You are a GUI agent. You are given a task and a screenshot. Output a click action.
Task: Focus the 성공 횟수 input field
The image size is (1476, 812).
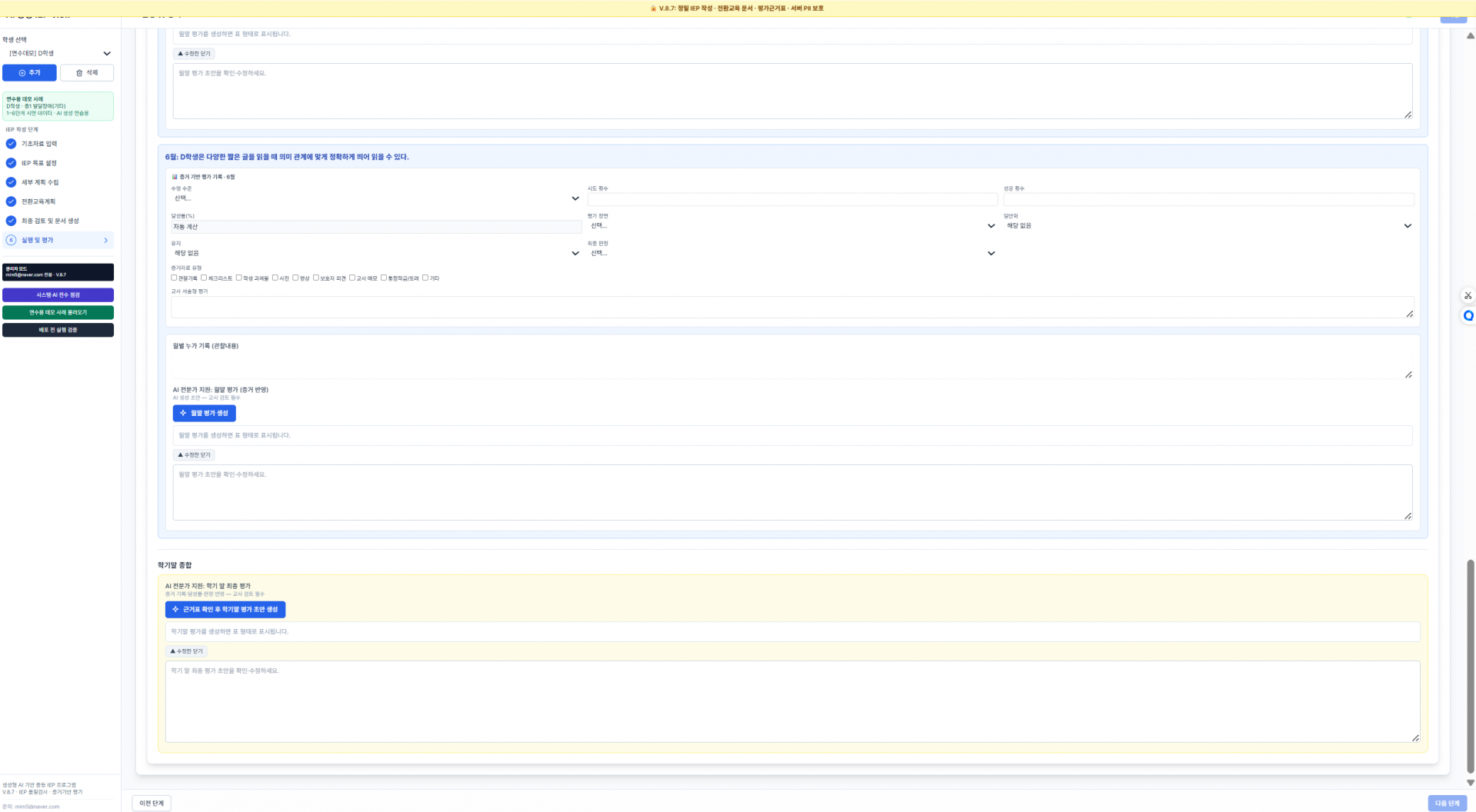(x=1208, y=198)
